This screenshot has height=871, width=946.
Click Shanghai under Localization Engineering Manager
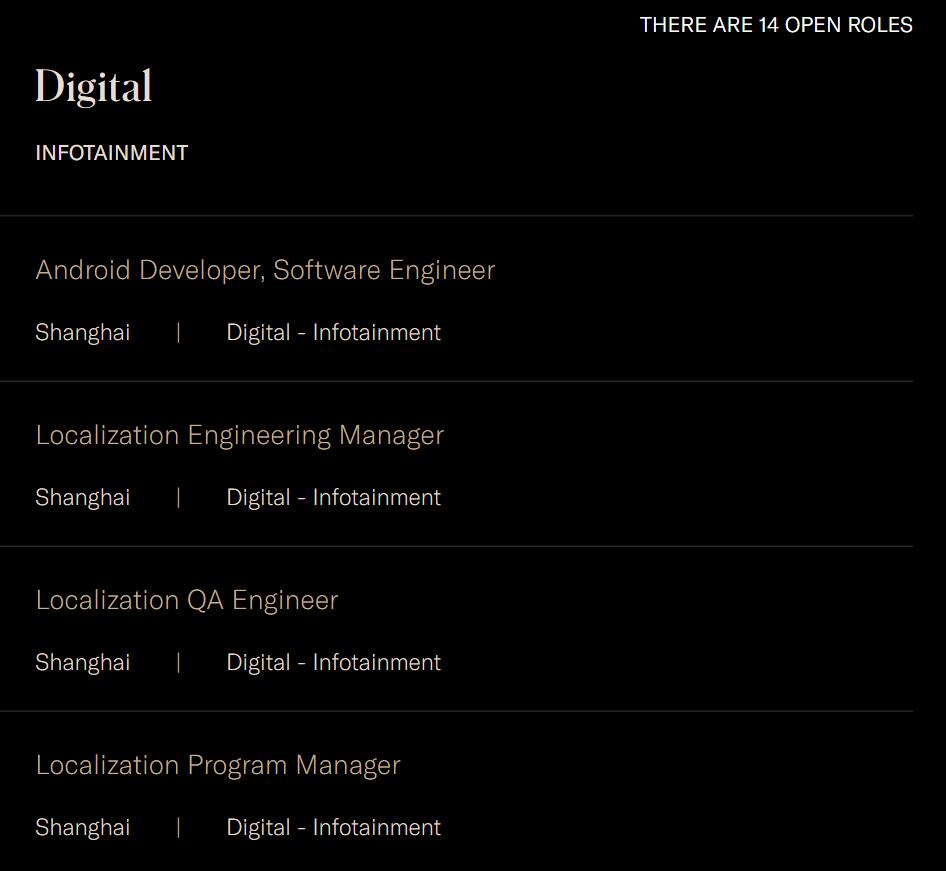pyautogui.click(x=82, y=497)
